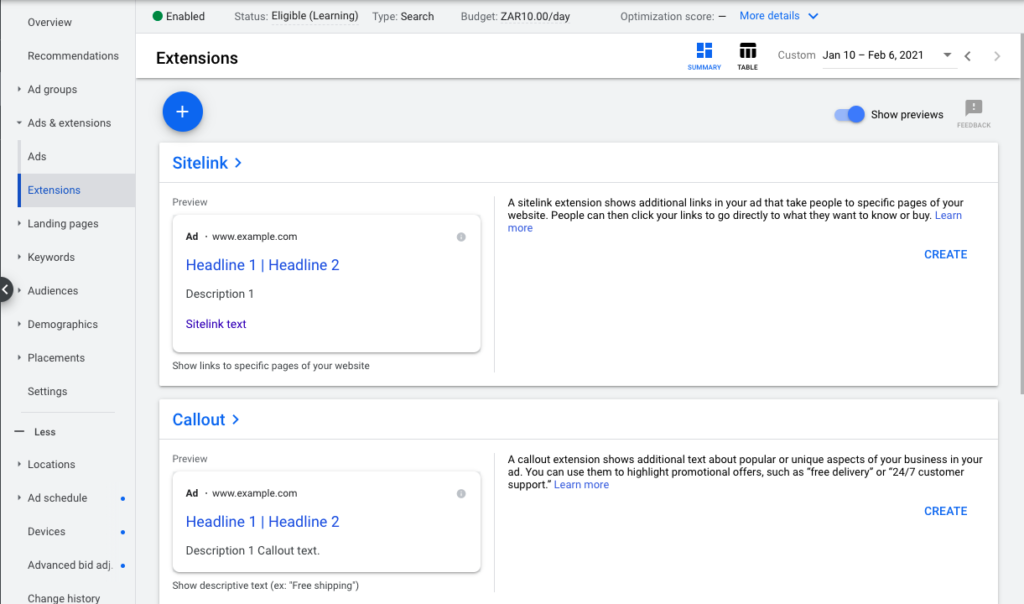Click the Eligible (Learning) status text

point(315,16)
